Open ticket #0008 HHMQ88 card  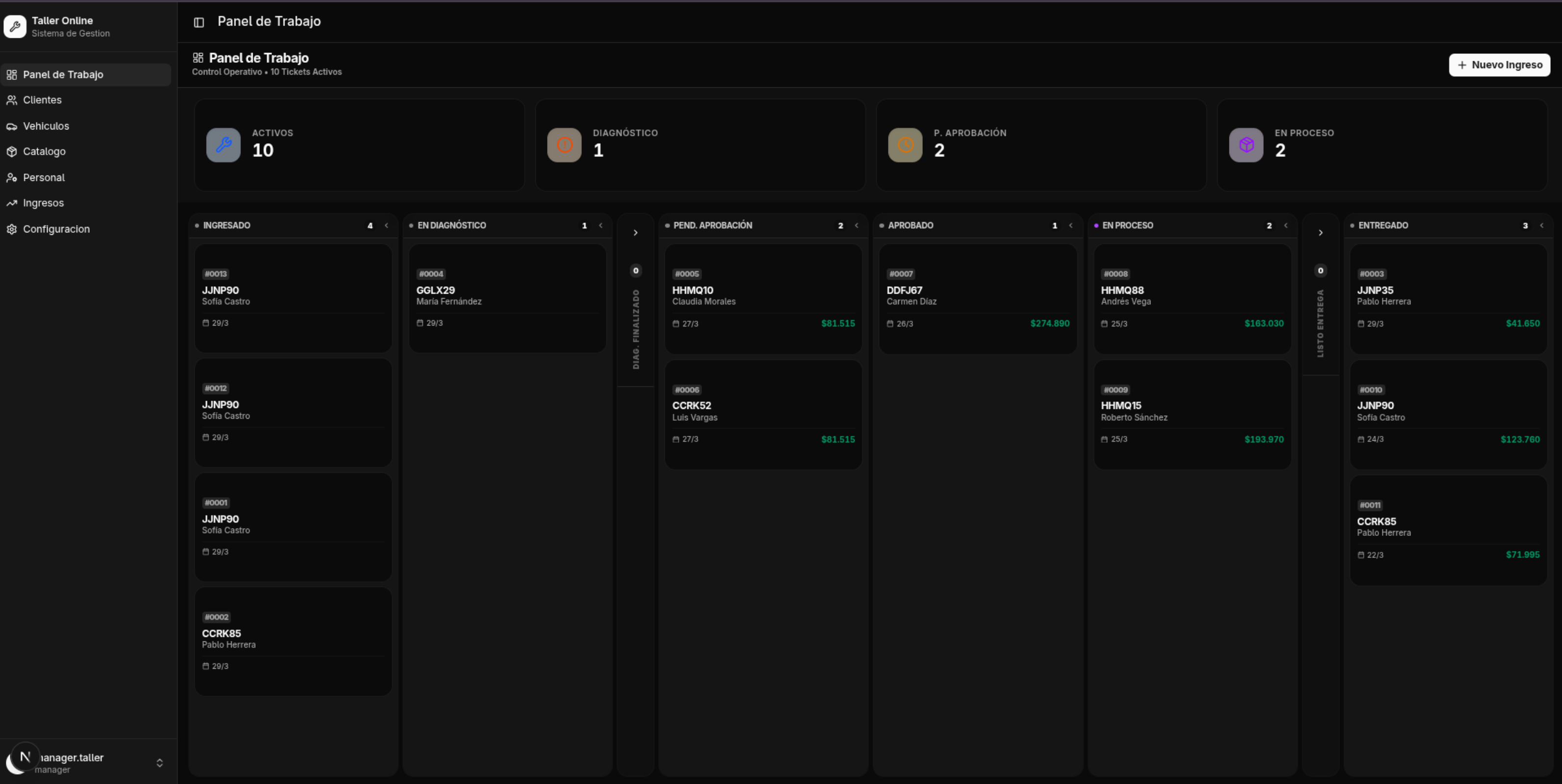pyautogui.click(x=1192, y=299)
